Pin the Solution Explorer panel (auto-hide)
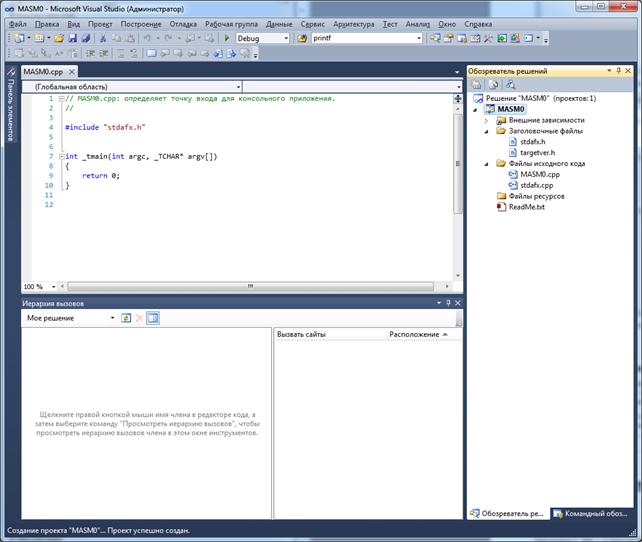Image resolution: width=642 pixels, height=542 pixels. coord(620,71)
